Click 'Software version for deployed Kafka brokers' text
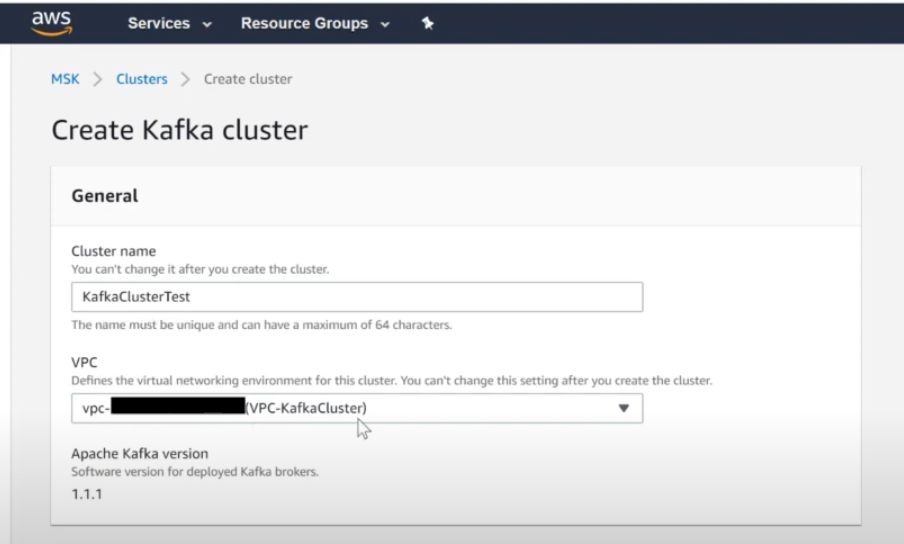This screenshot has width=904, height=544. click(195, 471)
